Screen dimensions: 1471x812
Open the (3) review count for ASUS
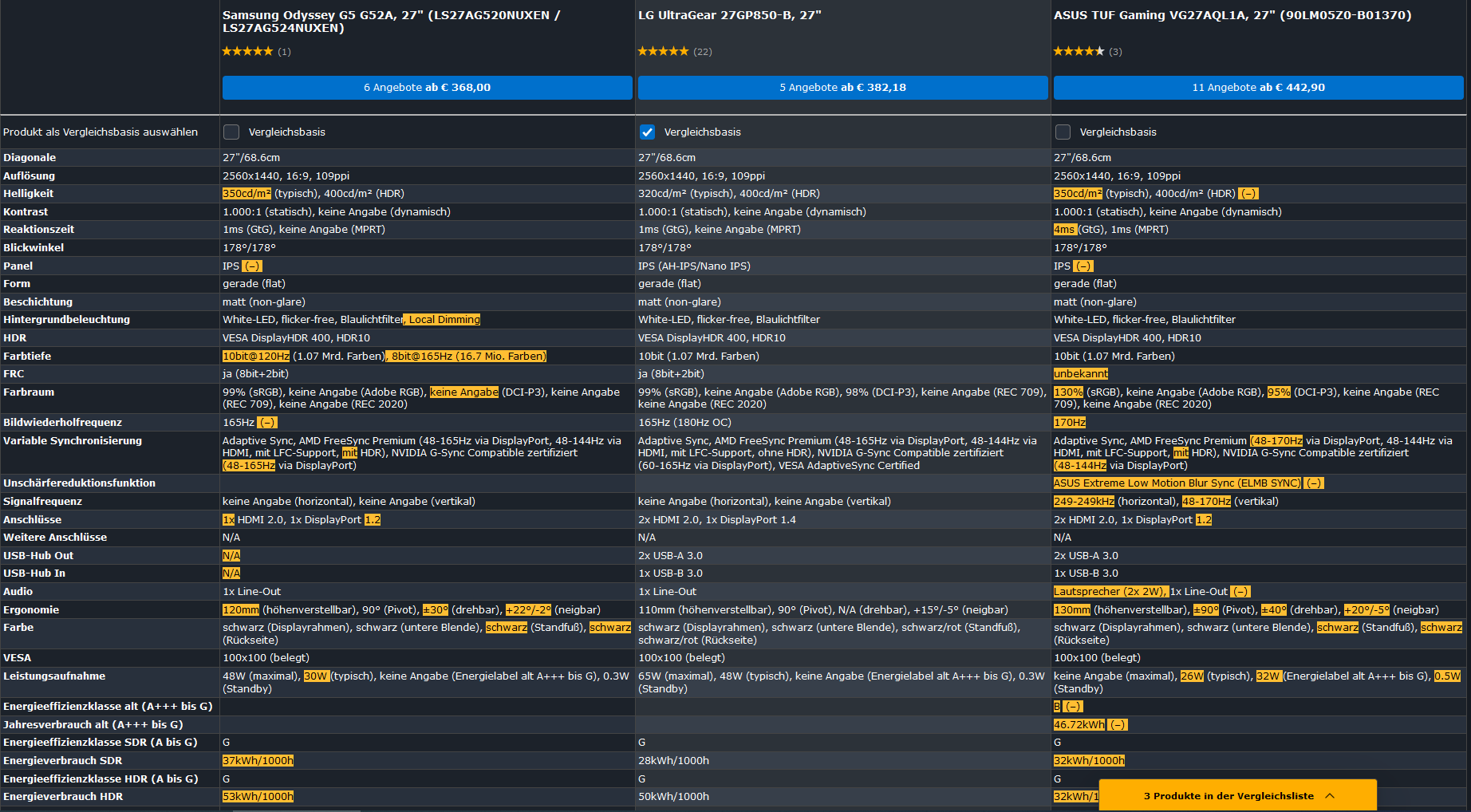1115,52
